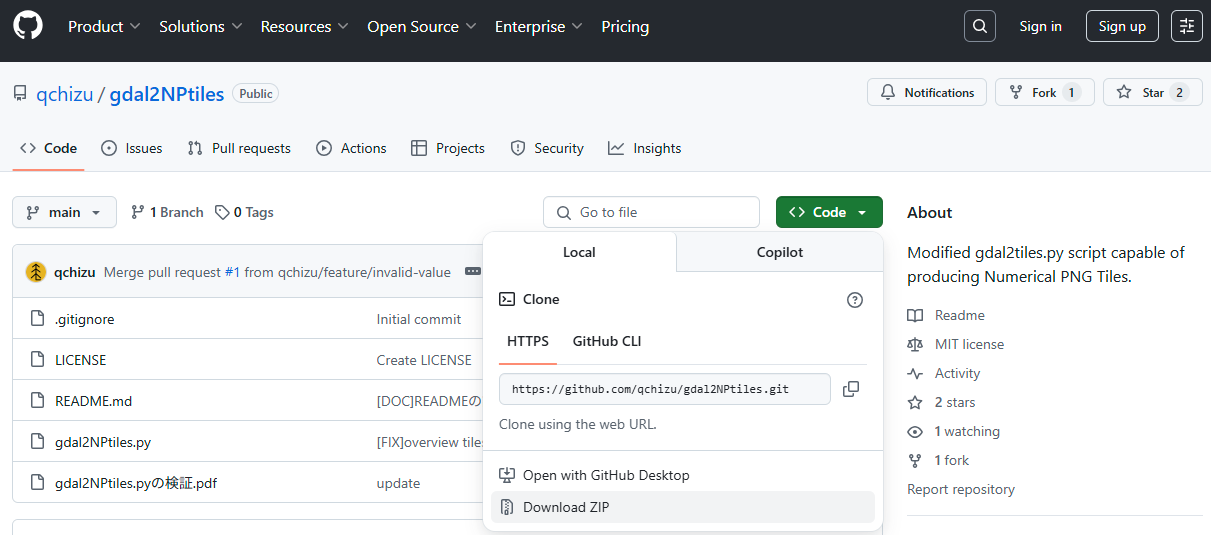Click the watching eye icon
Image resolution: width=1211 pixels, height=535 pixels.
(915, 432)
